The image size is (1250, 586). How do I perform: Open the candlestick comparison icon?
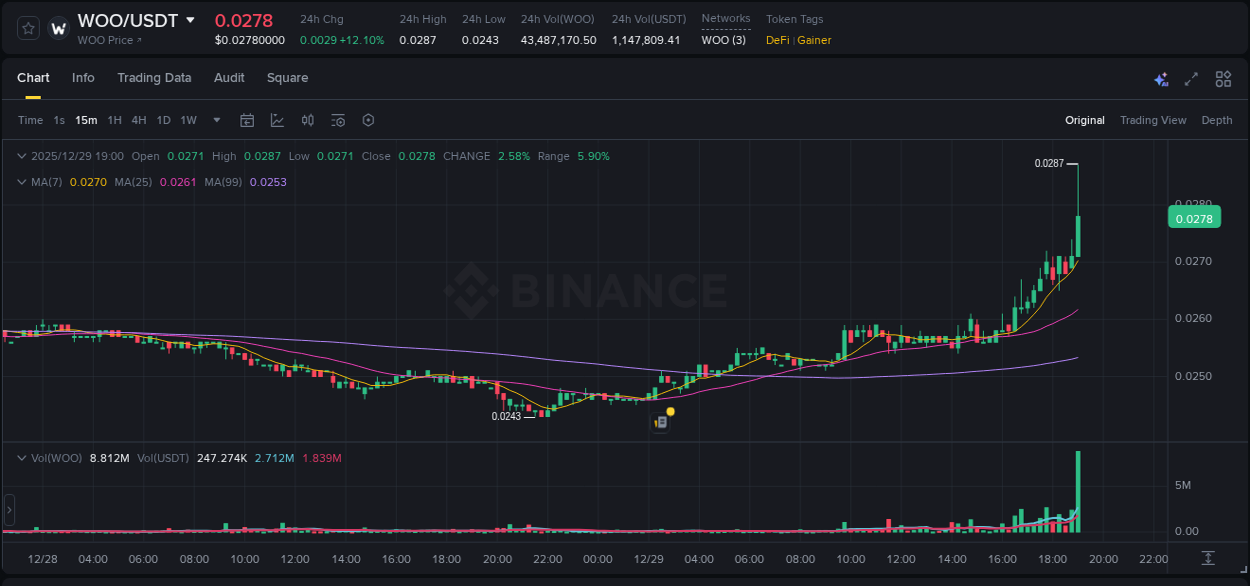click(x=308, y=120)
